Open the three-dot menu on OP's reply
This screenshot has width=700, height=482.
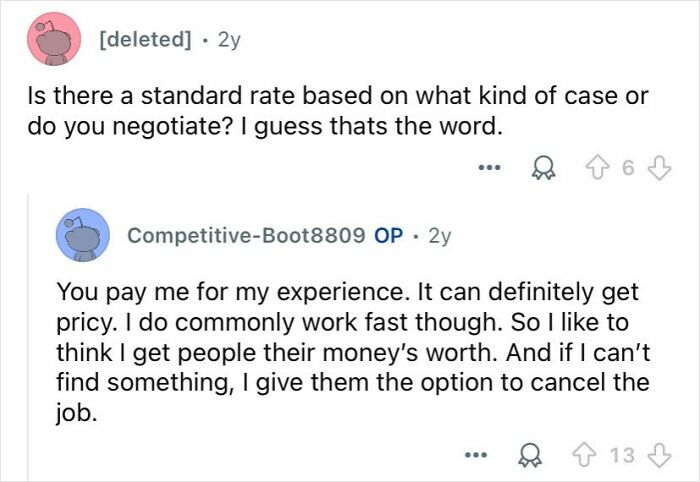476,455
